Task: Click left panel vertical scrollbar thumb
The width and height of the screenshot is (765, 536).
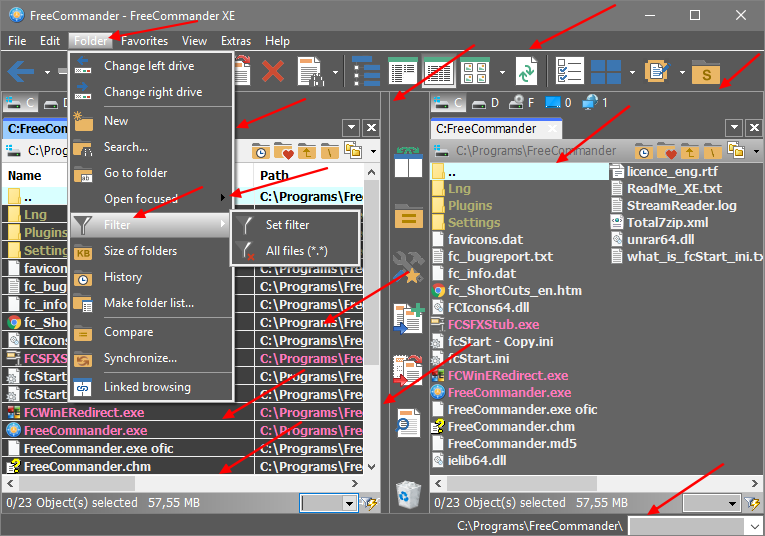Action: coord(372,273)
